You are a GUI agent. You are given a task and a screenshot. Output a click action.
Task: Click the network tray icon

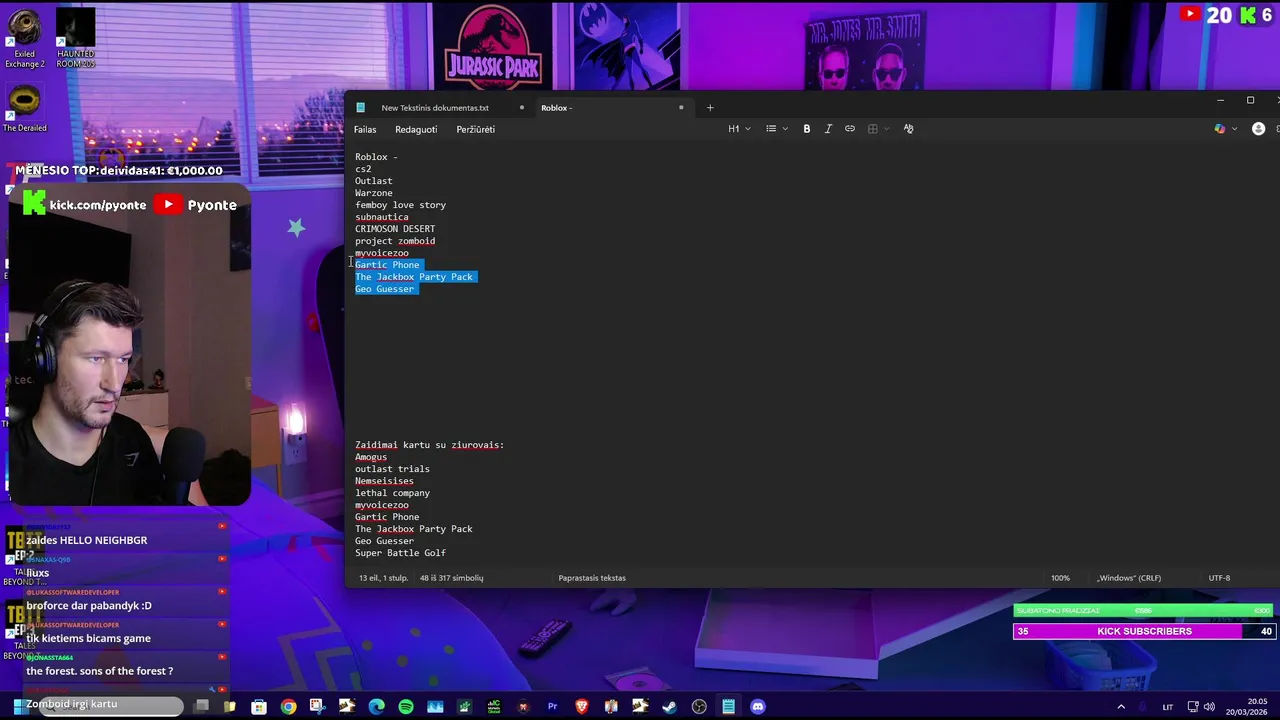pyautogui.click(x=1194, y=707)
